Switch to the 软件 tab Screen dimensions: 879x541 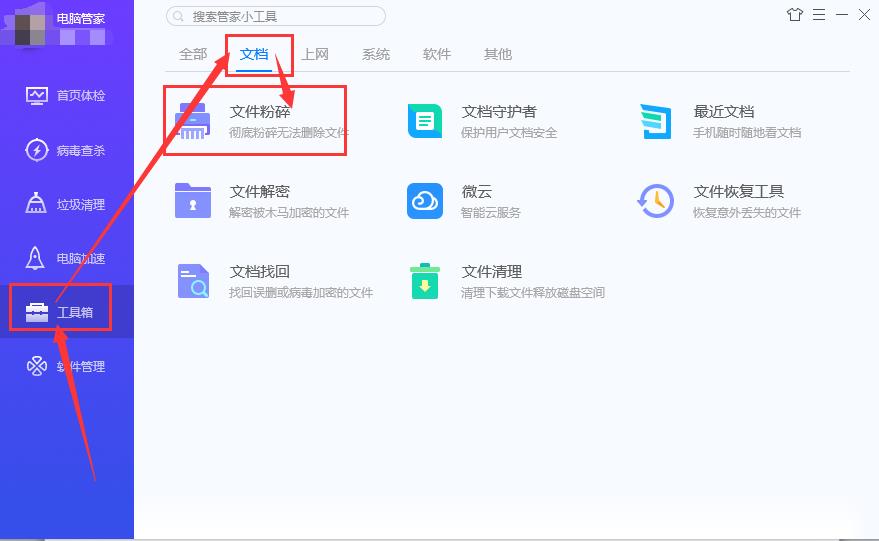437,54
